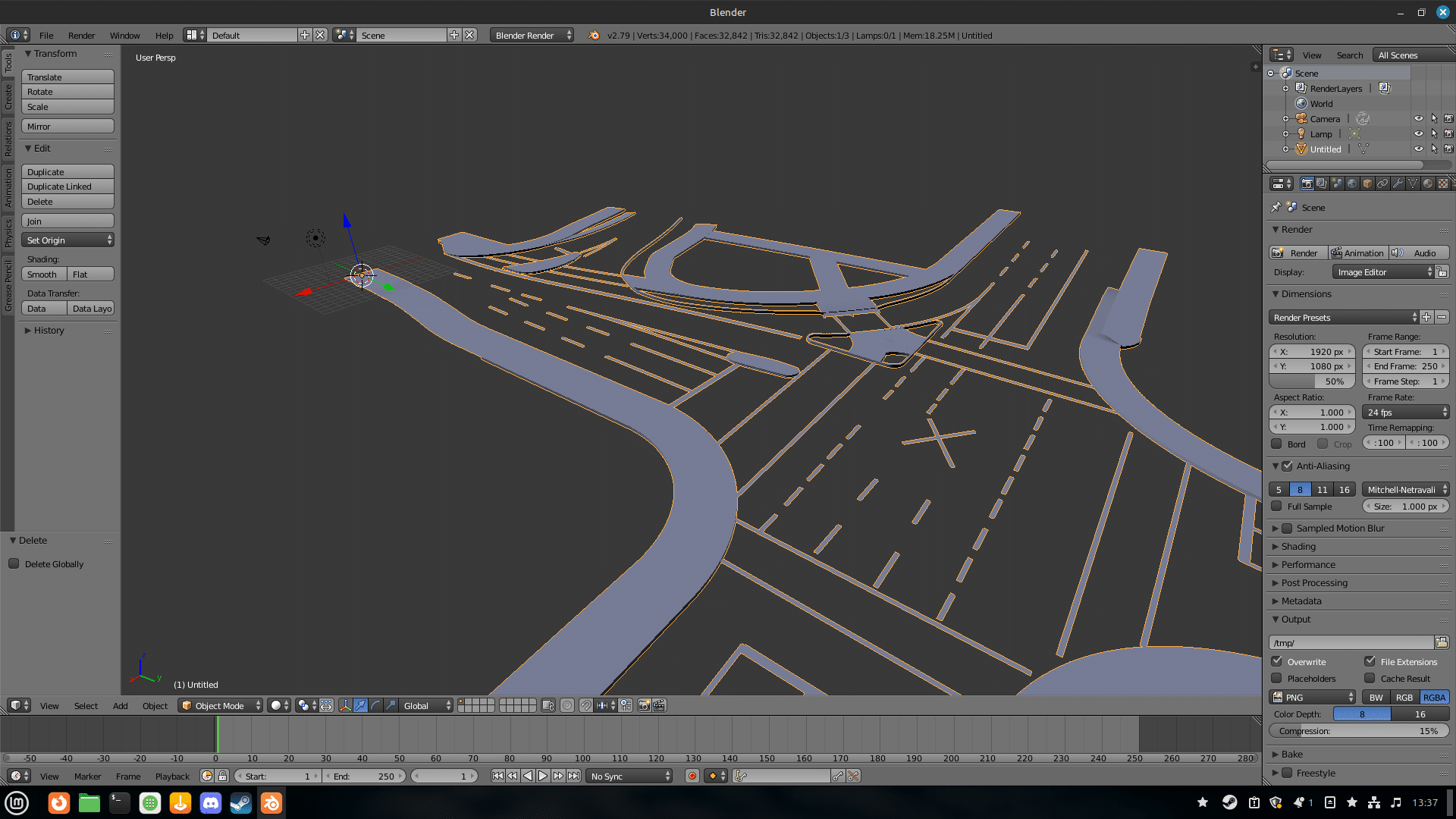Screen dimensions: 1456x819
Task: Expand the Performance panel
Action: 1308,564
